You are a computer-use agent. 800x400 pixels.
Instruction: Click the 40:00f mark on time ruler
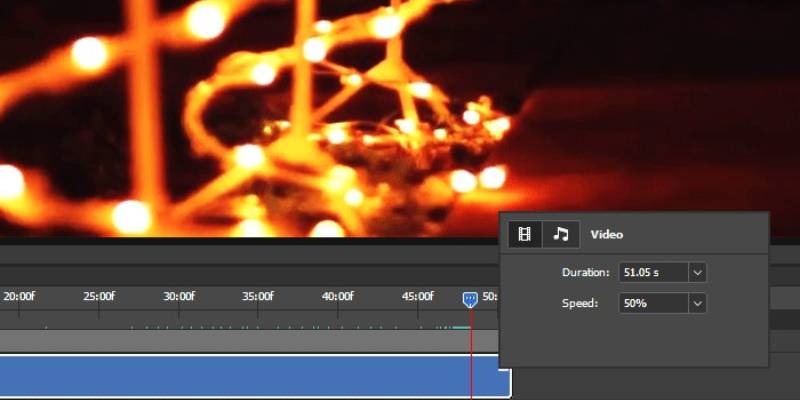(x=338, y=296)
